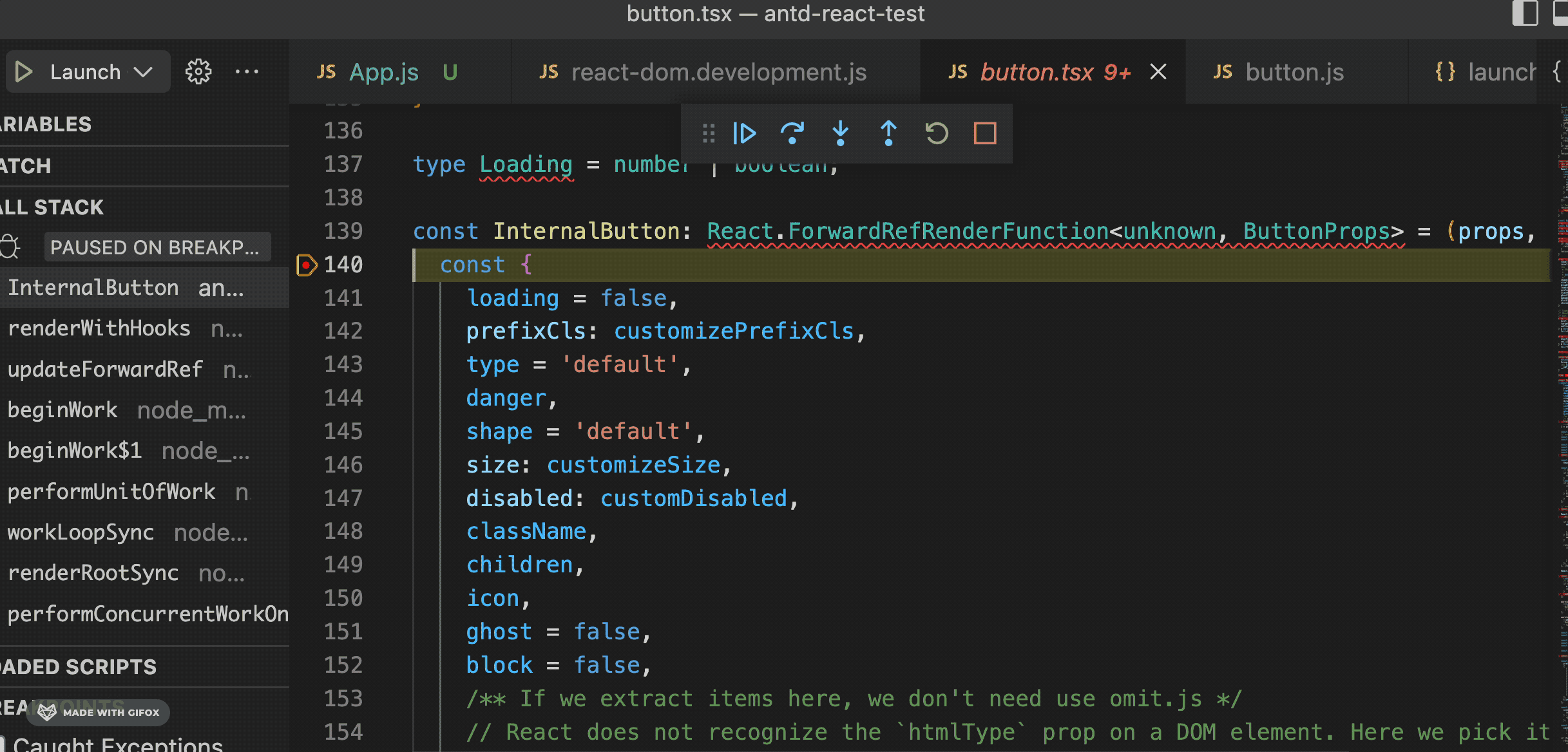Screen dimensions: 1568x752
Task: Close the button.tsx tab
Action: pyautogui.click(x=1158, y=72)
